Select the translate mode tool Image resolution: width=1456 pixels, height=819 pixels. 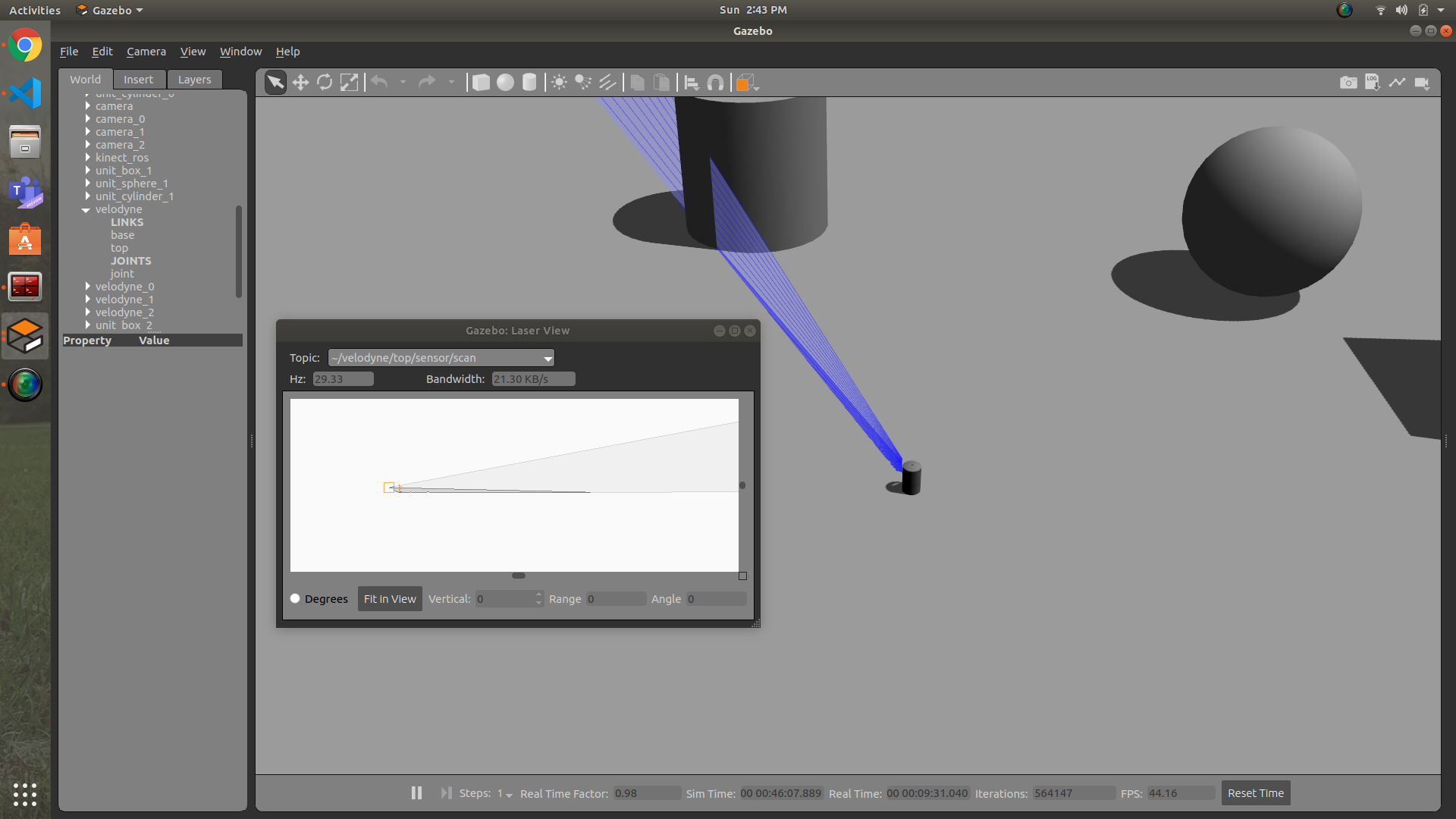[x=300, y=83]
